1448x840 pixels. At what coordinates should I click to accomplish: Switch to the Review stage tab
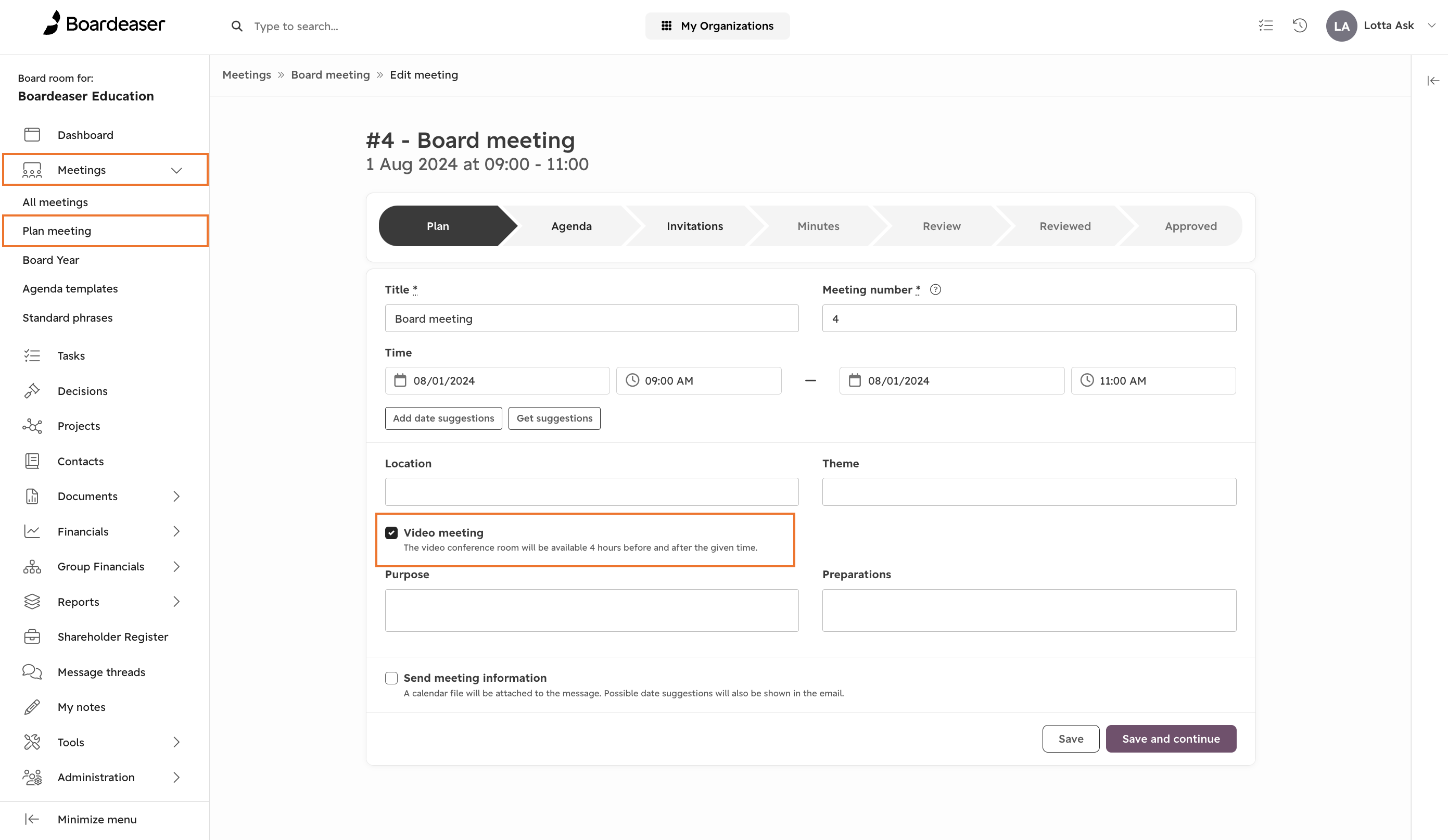942,226
